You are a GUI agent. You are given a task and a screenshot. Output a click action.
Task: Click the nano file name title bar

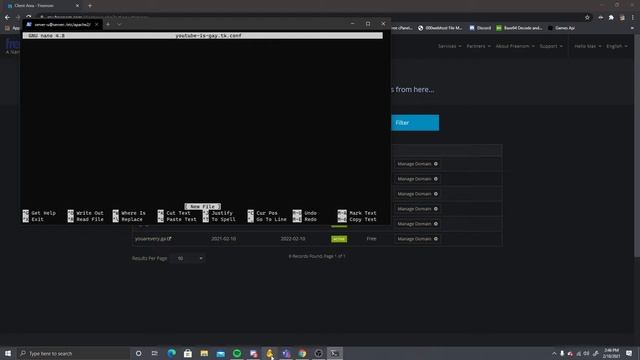[x=203, y=36]
